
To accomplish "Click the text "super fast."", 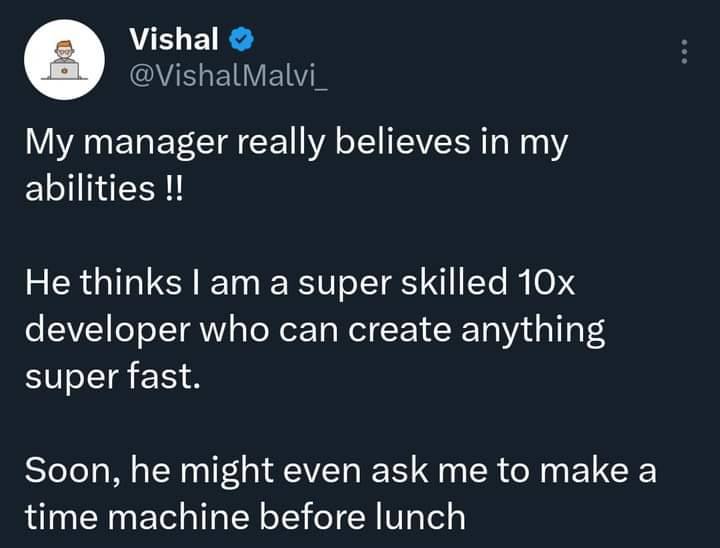I will click(113, 378).
